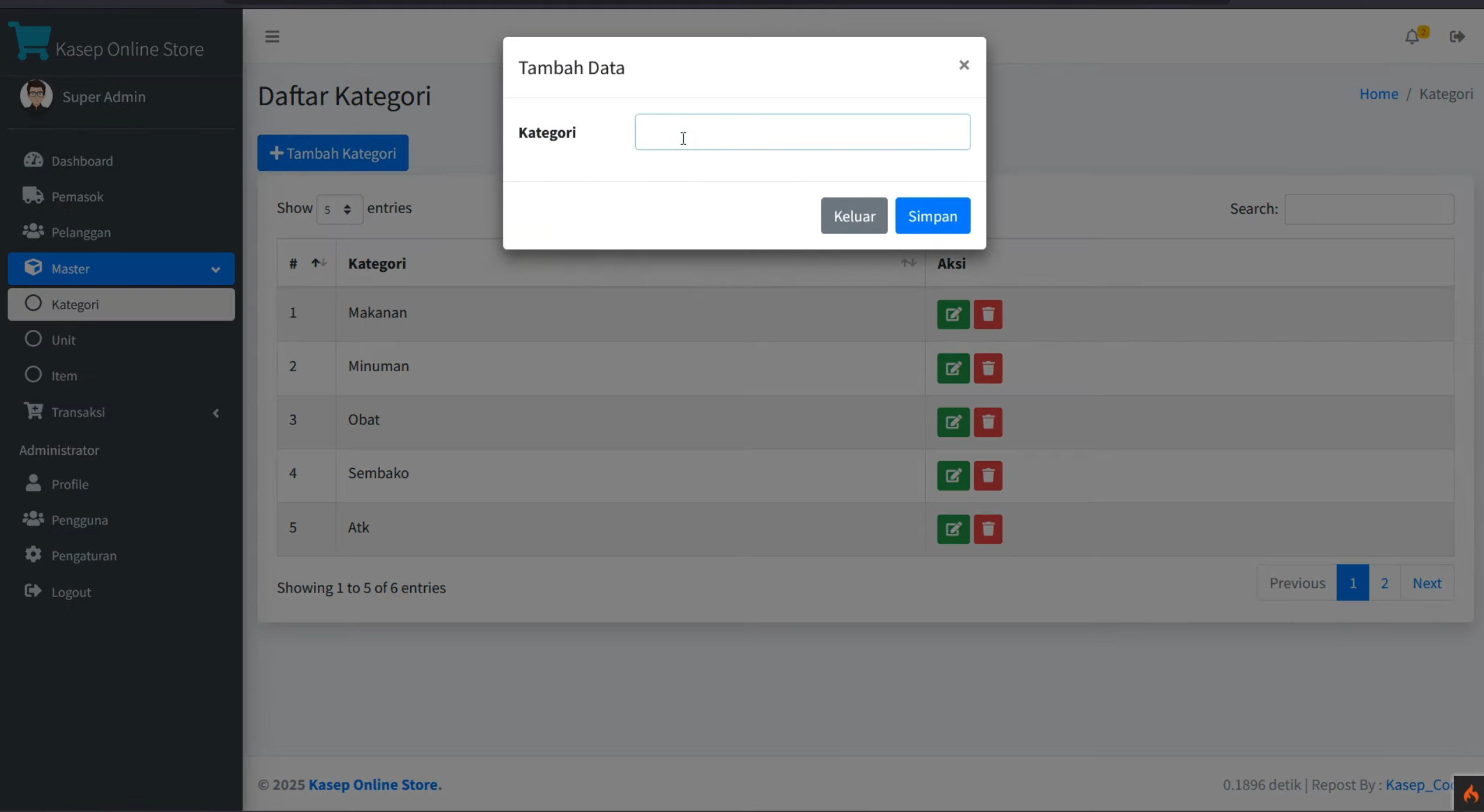This screenshot has width=1484, height=812.
Task: Delete the Makanan row
Action: pos(988,315)
